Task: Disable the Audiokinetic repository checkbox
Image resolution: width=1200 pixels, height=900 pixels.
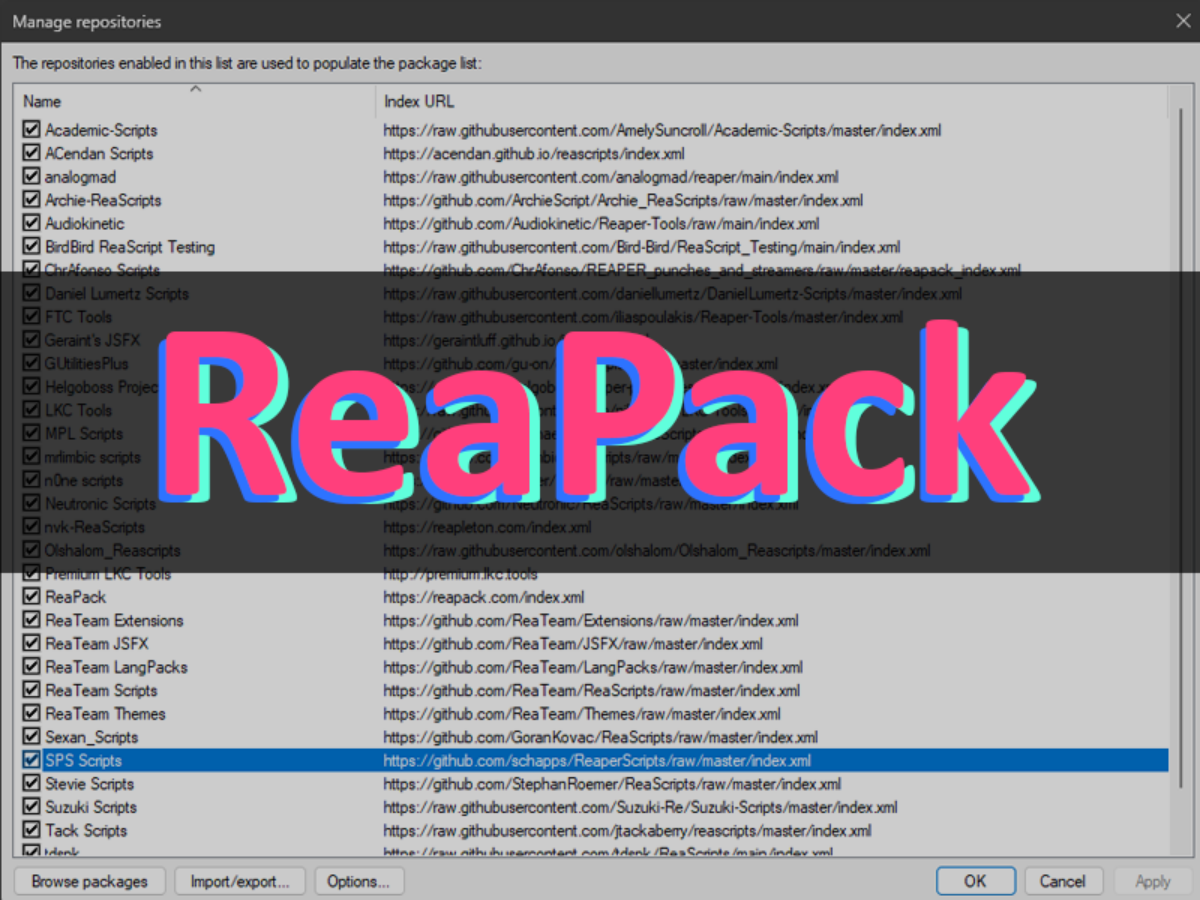Action: coord(32,223)
